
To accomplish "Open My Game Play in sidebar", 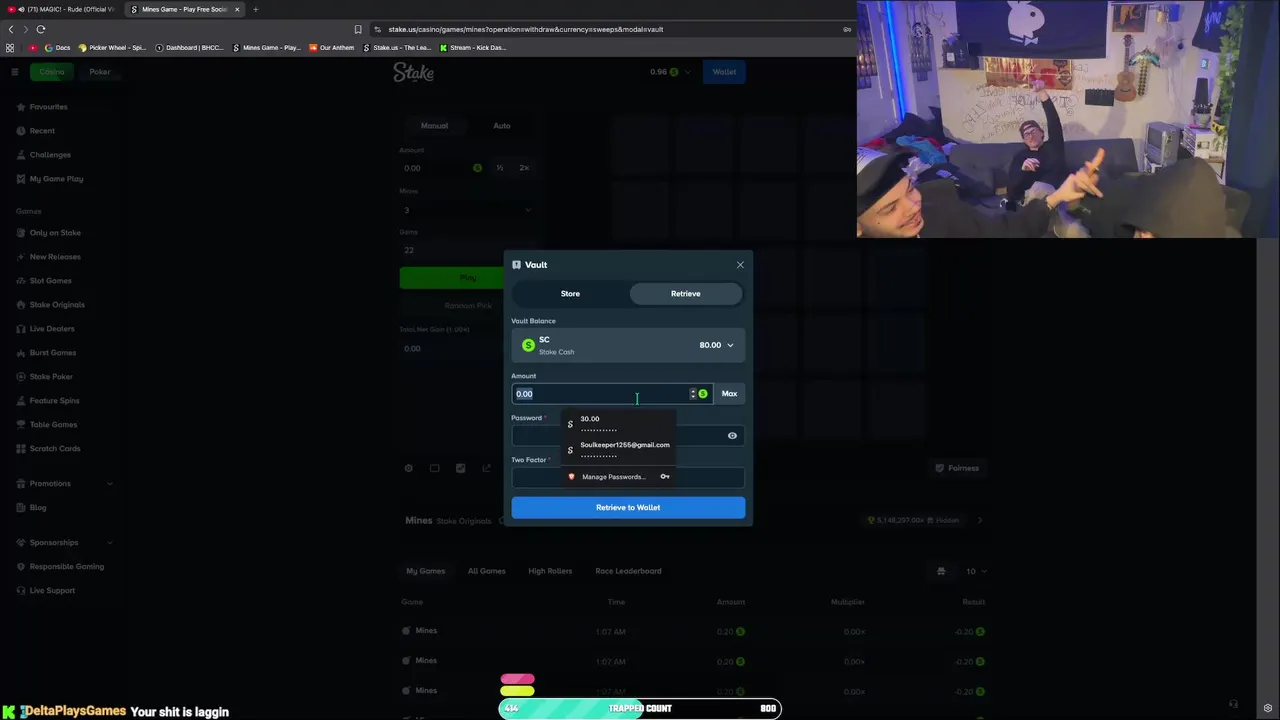I will tap(56, 179).
